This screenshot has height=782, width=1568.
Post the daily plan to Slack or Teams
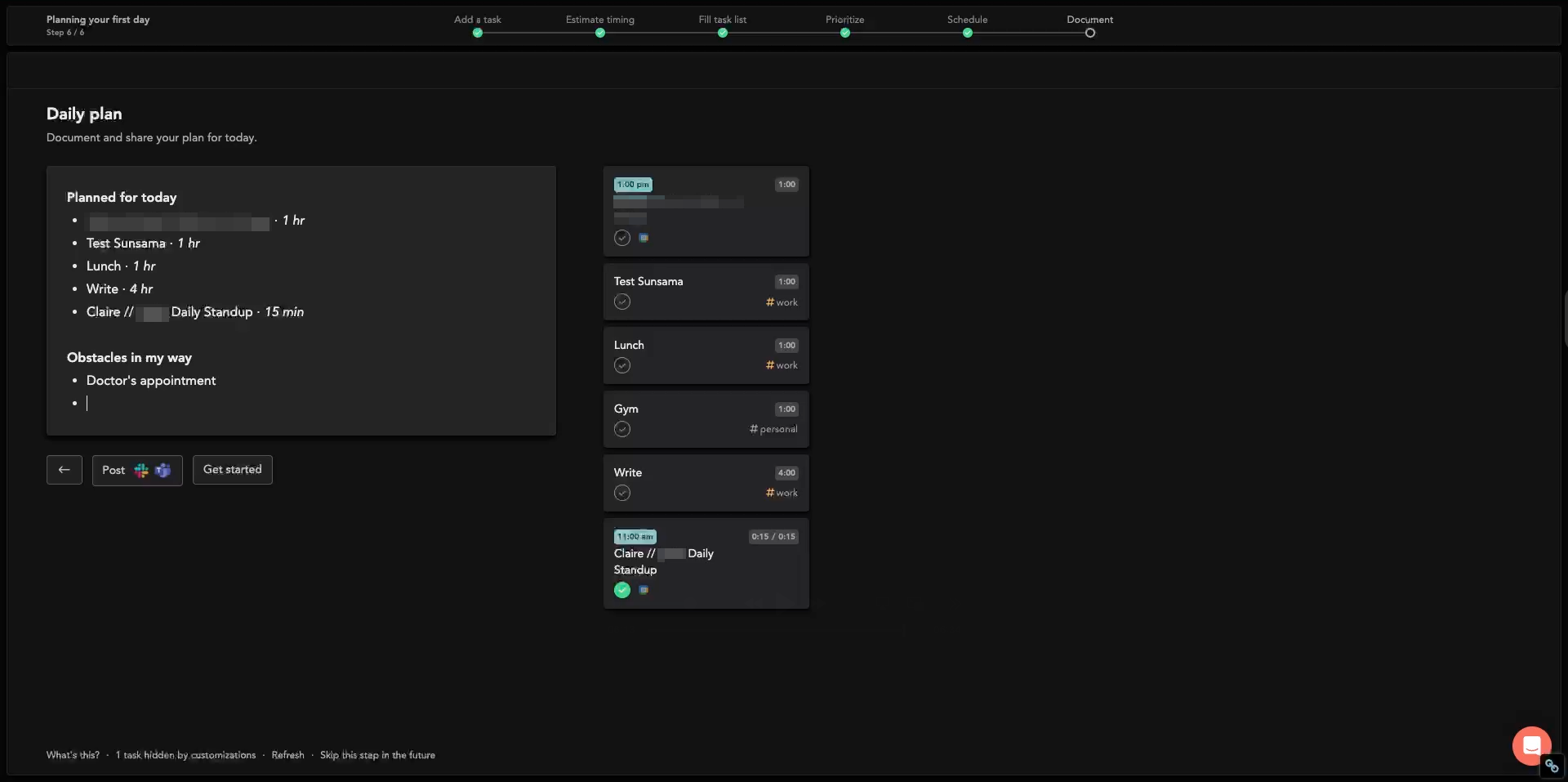(137, 471)
